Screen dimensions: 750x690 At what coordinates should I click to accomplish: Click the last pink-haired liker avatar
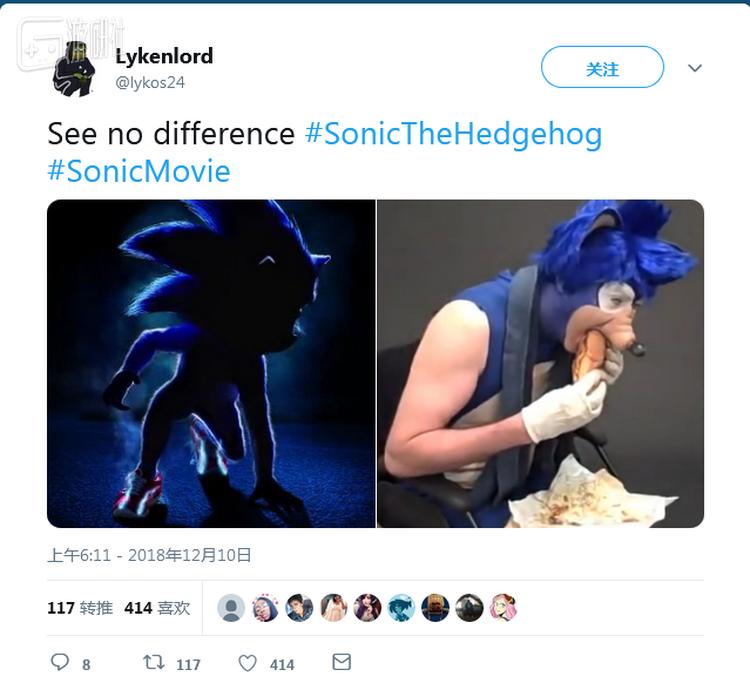(x=503, y=607)
